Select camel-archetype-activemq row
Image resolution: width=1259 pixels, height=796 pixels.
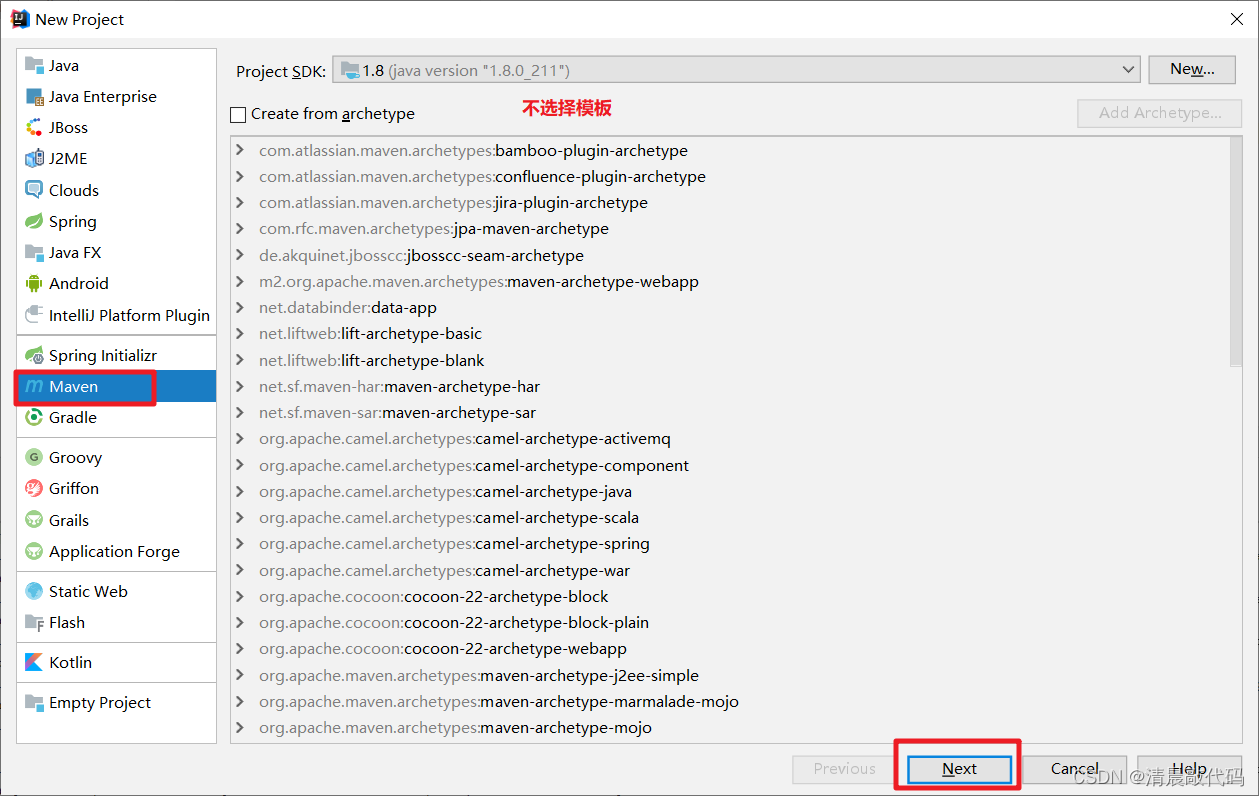[729, 439]
